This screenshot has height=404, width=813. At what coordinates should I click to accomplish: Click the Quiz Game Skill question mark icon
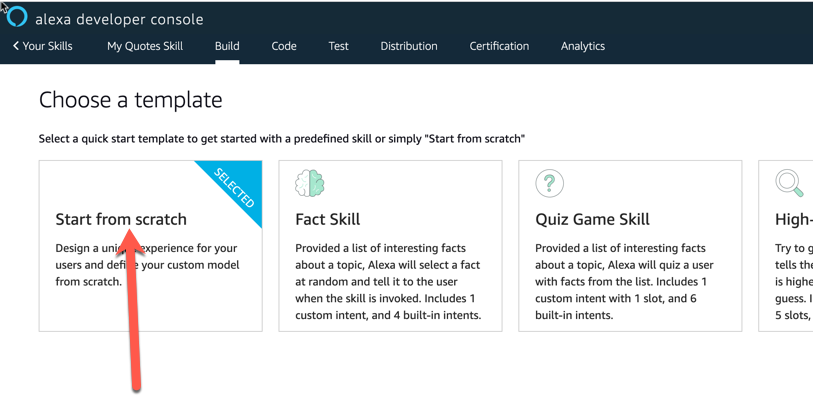point(550,184)
